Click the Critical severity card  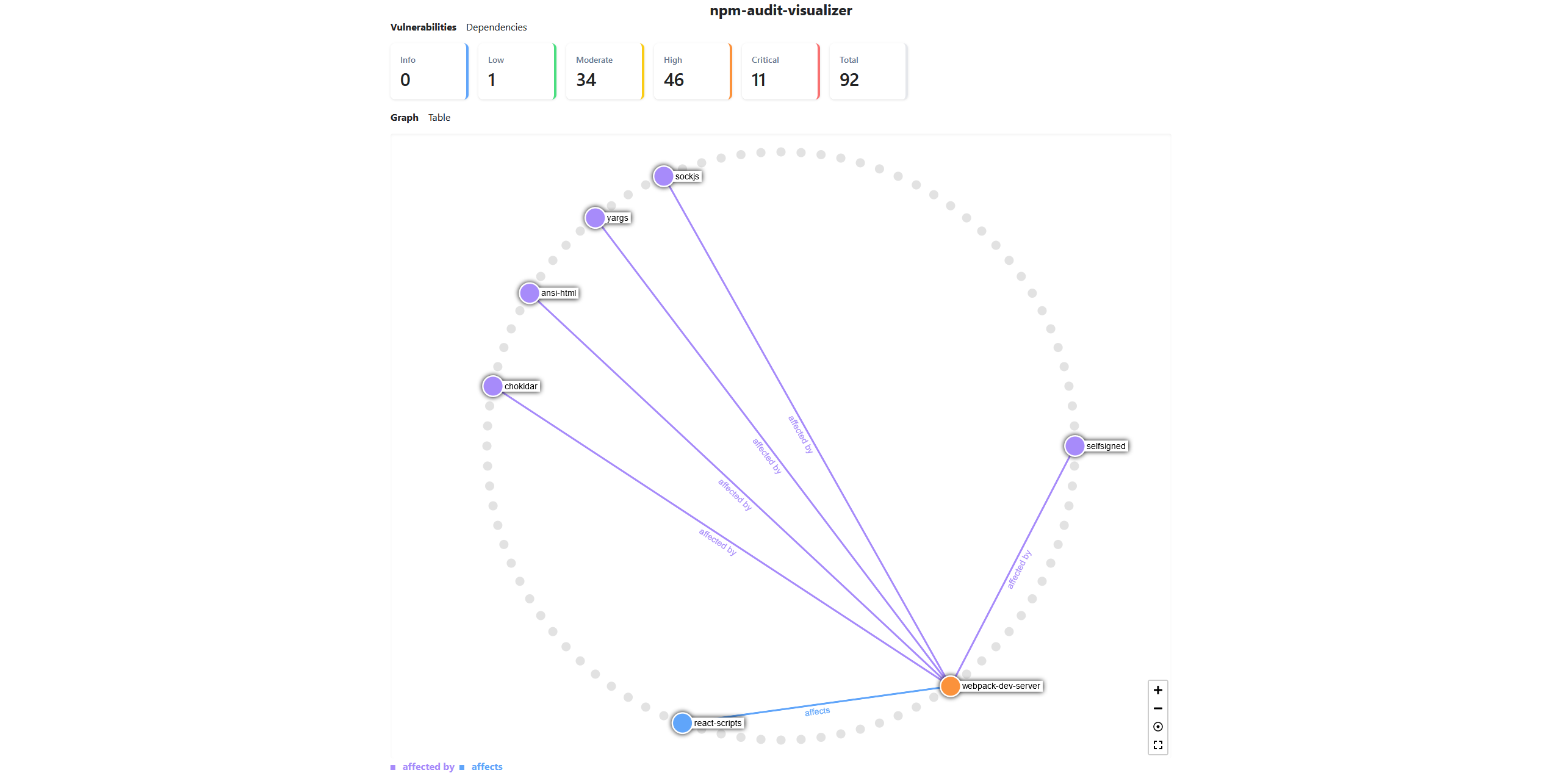[780, 71]
